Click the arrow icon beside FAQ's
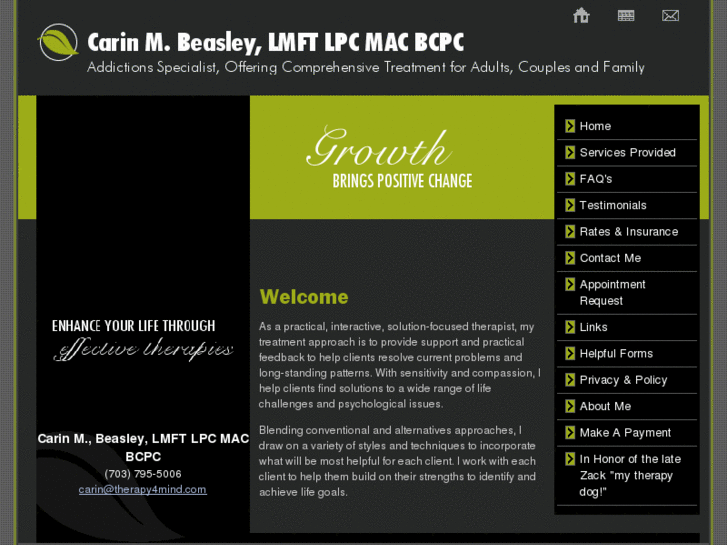The height and width of the screenshot is (545, 727). pos(570,179)
